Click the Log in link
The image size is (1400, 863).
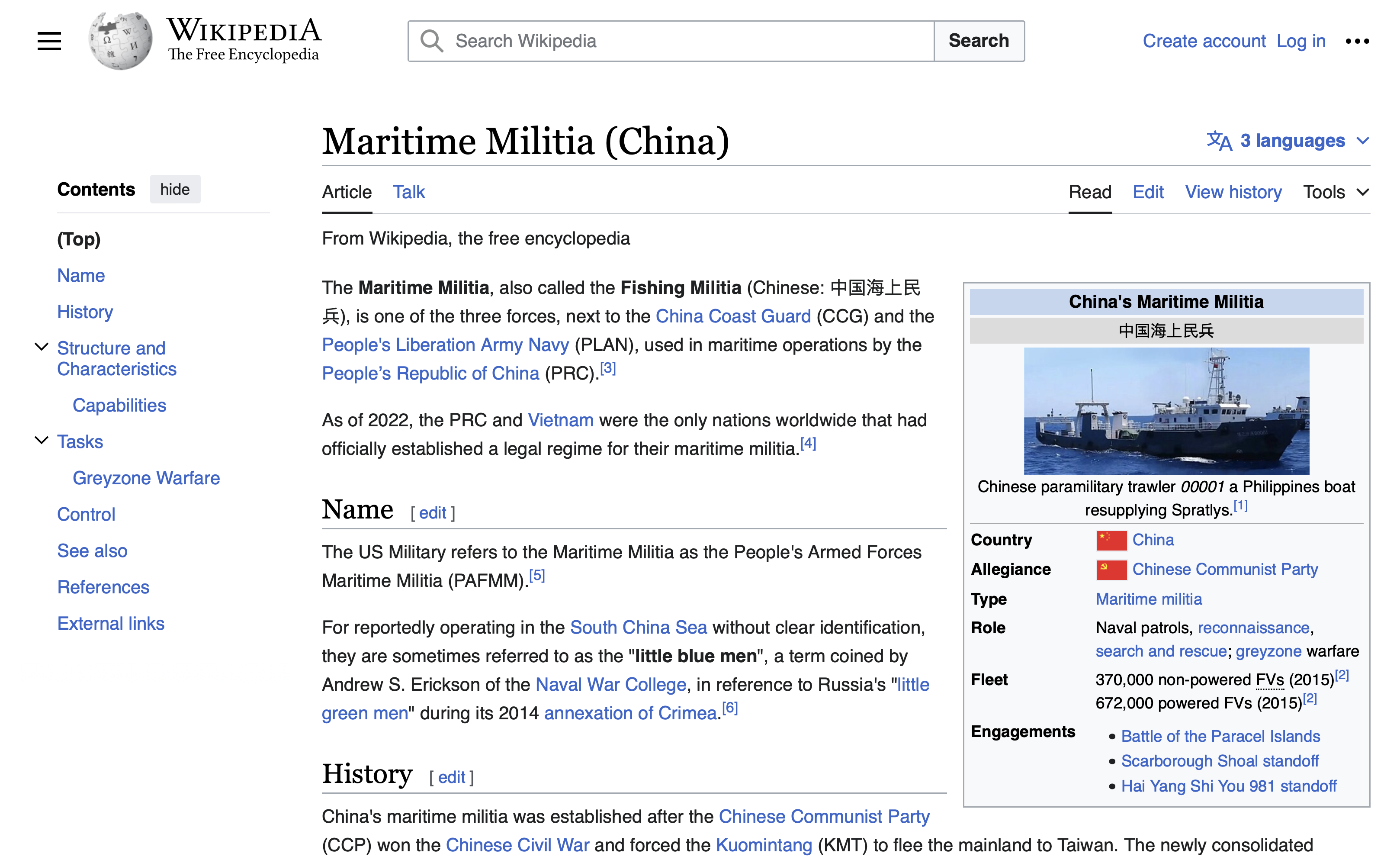pos(1301,41)
